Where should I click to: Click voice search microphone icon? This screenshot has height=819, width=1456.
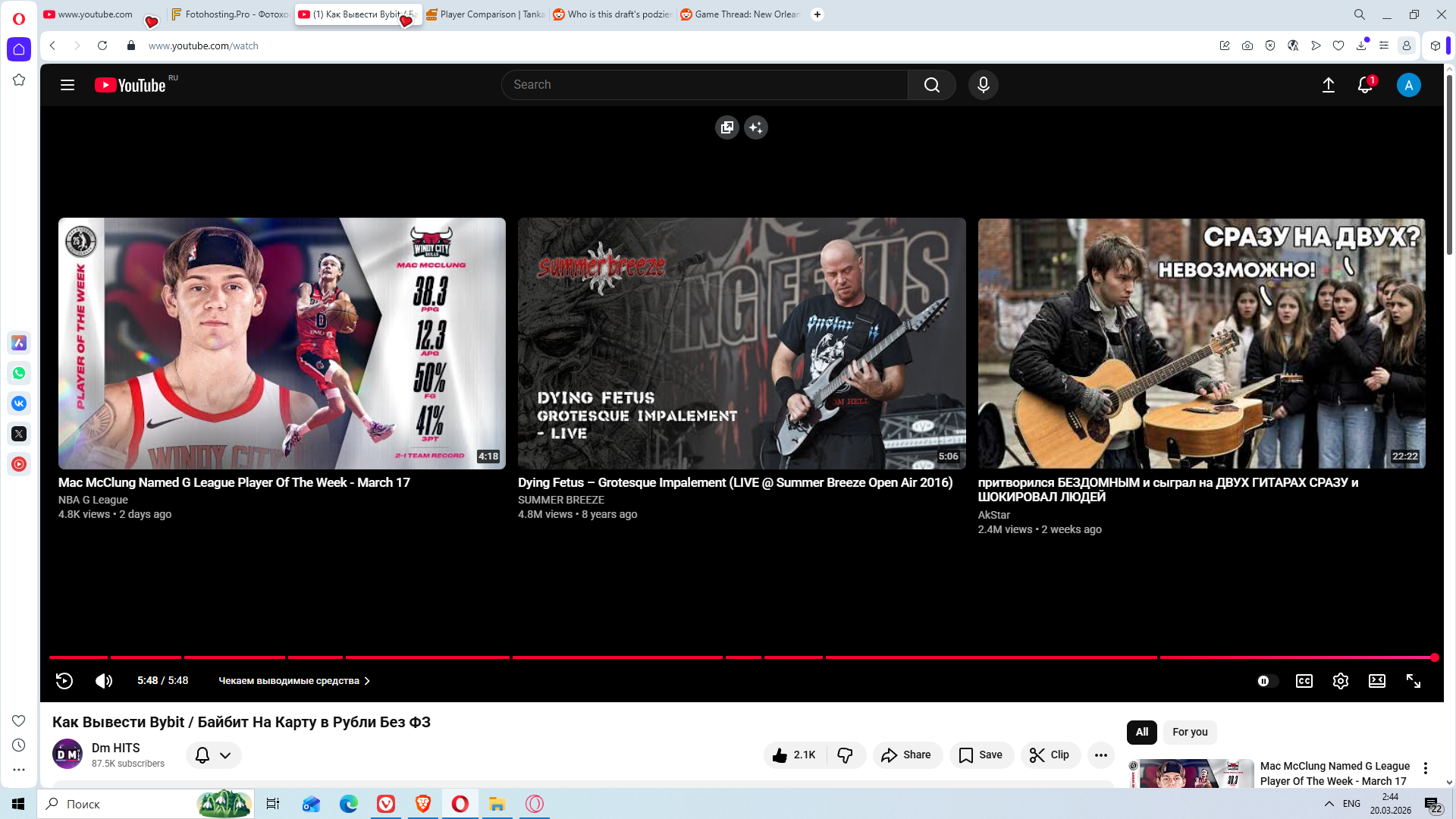[x=983, y=85]
